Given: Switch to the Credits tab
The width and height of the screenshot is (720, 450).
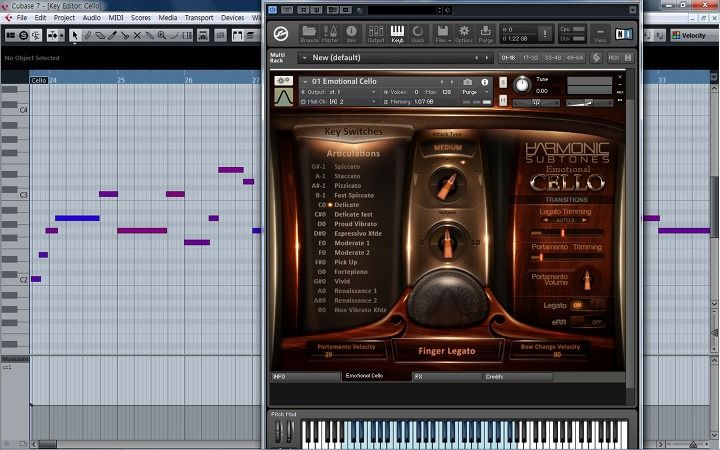Looking at the screenshot, I should tap(518, 377).
